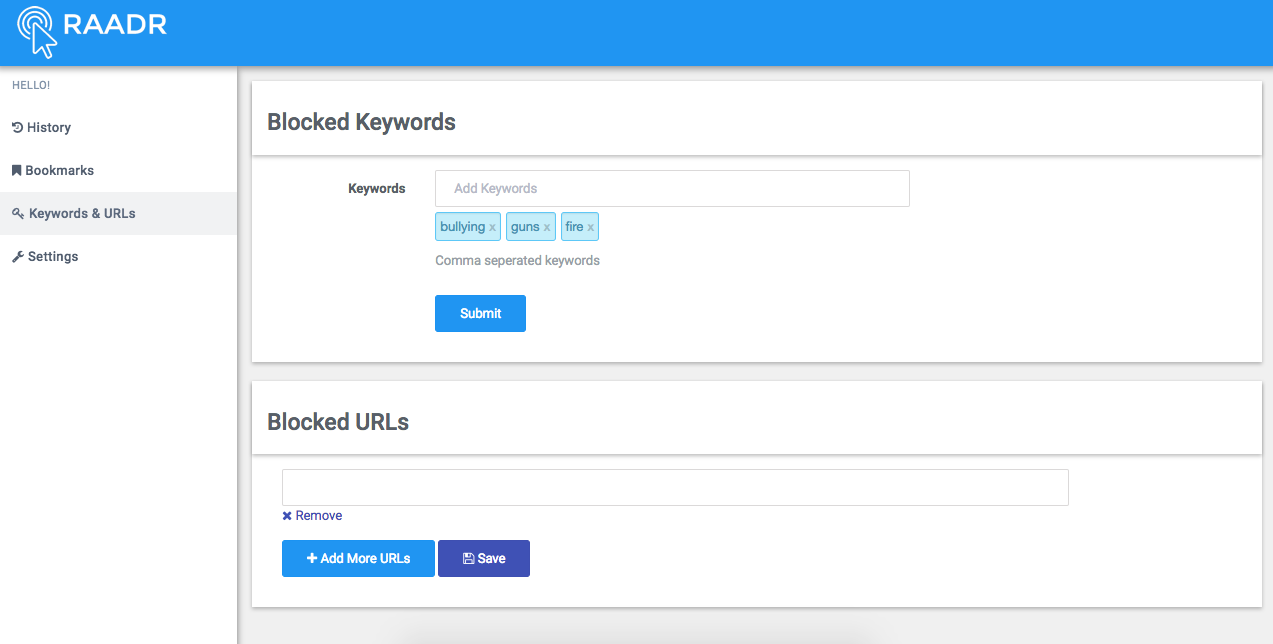1273x644 pixels.
Task: Click the empty Blocked URLs text field
Action: coord(675,488)
